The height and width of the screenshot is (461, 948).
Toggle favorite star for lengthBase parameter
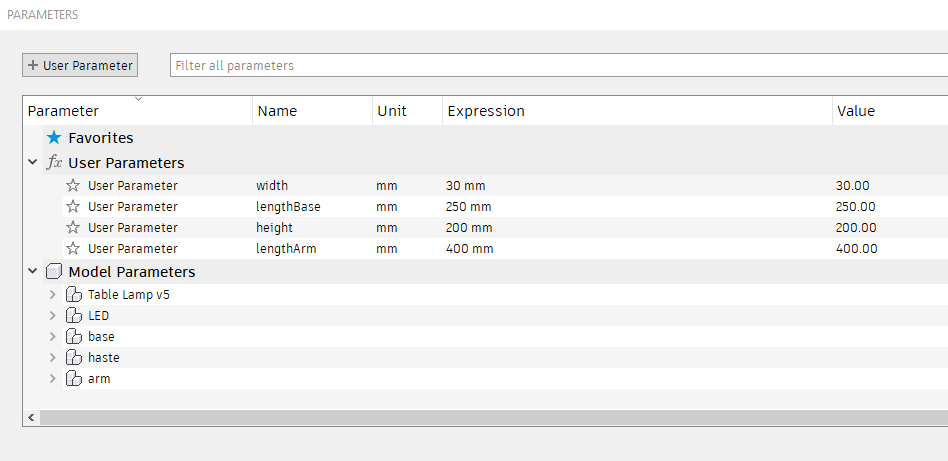(73, 207)
